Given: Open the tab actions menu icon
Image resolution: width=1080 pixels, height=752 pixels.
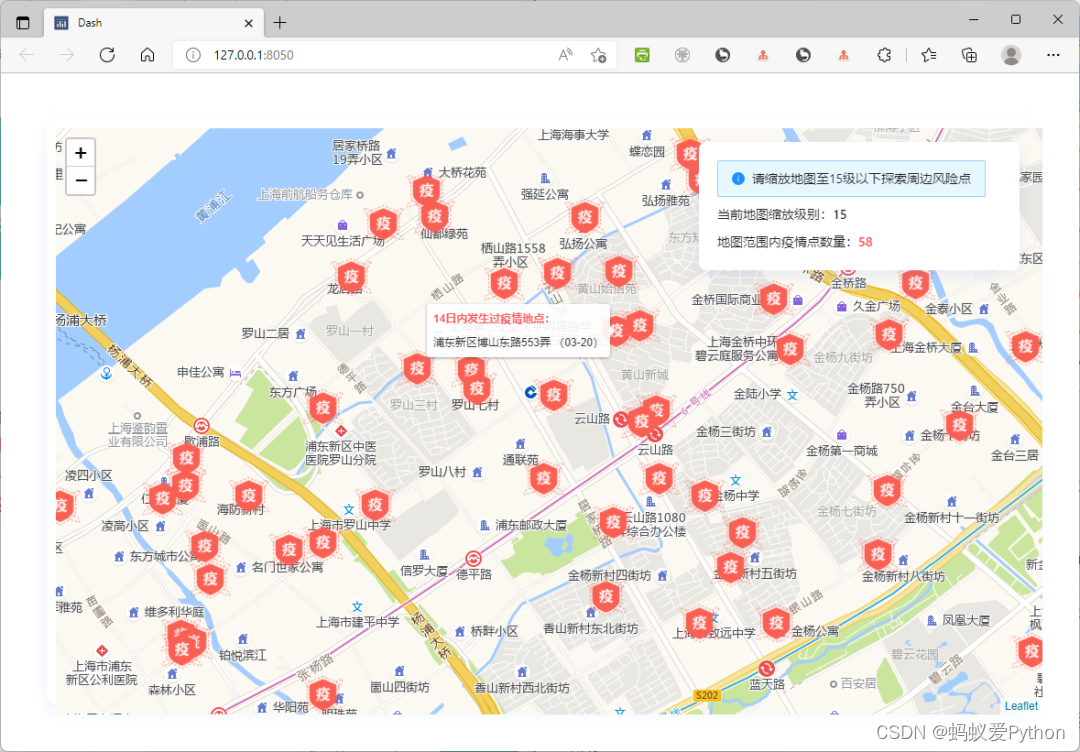Looking at the screenshot, I should click(23, 23).
